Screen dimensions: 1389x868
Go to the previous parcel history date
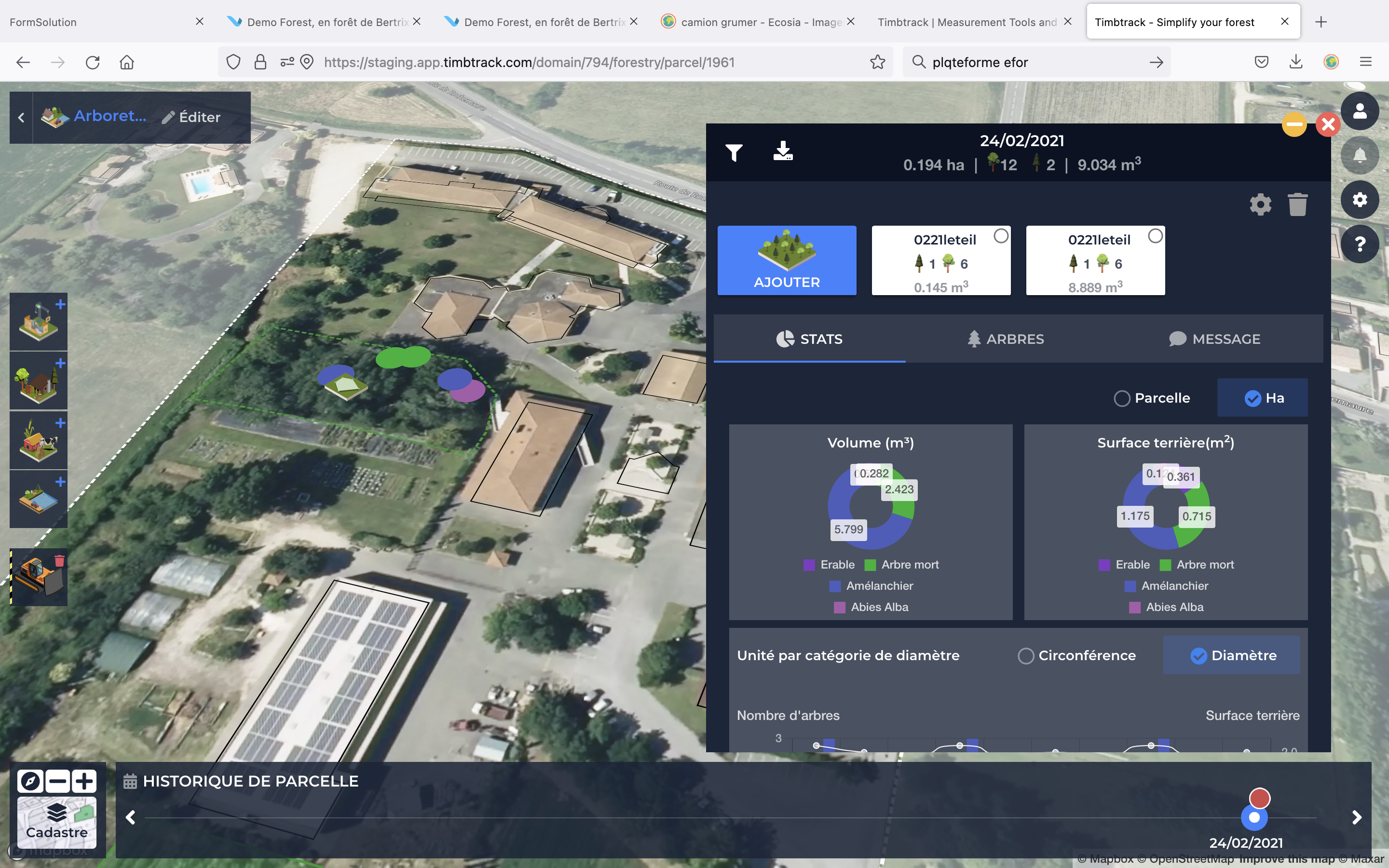pyautogui.click(x=131, y=817)
